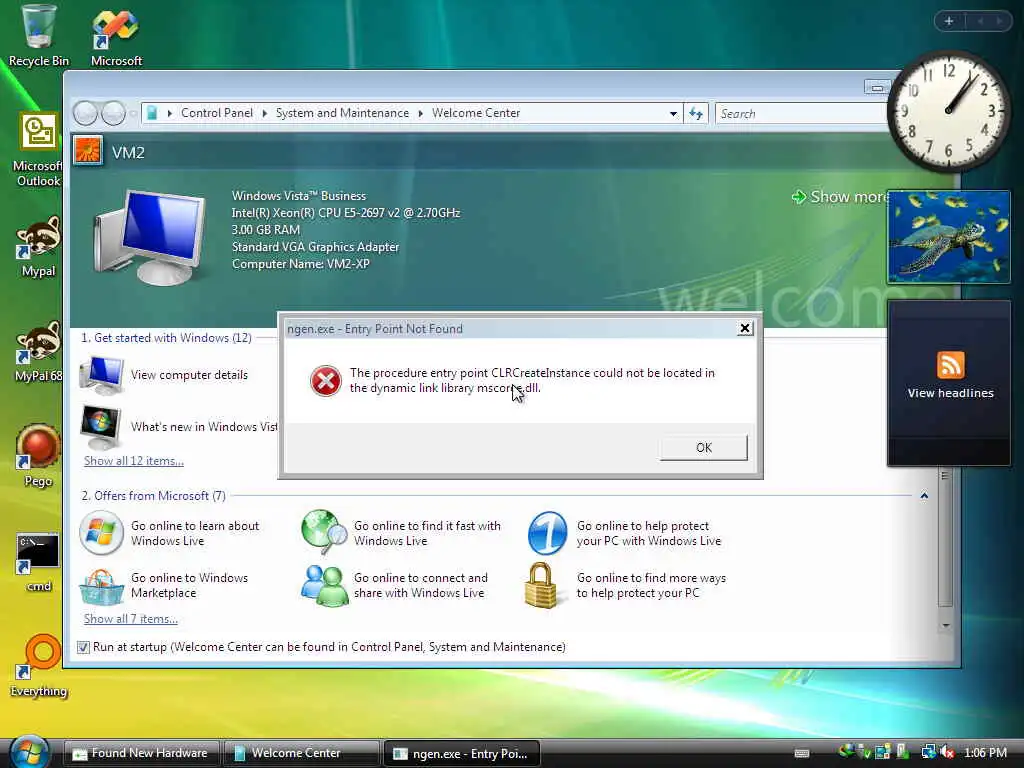Click the View computer details icon

click(101, 375)
